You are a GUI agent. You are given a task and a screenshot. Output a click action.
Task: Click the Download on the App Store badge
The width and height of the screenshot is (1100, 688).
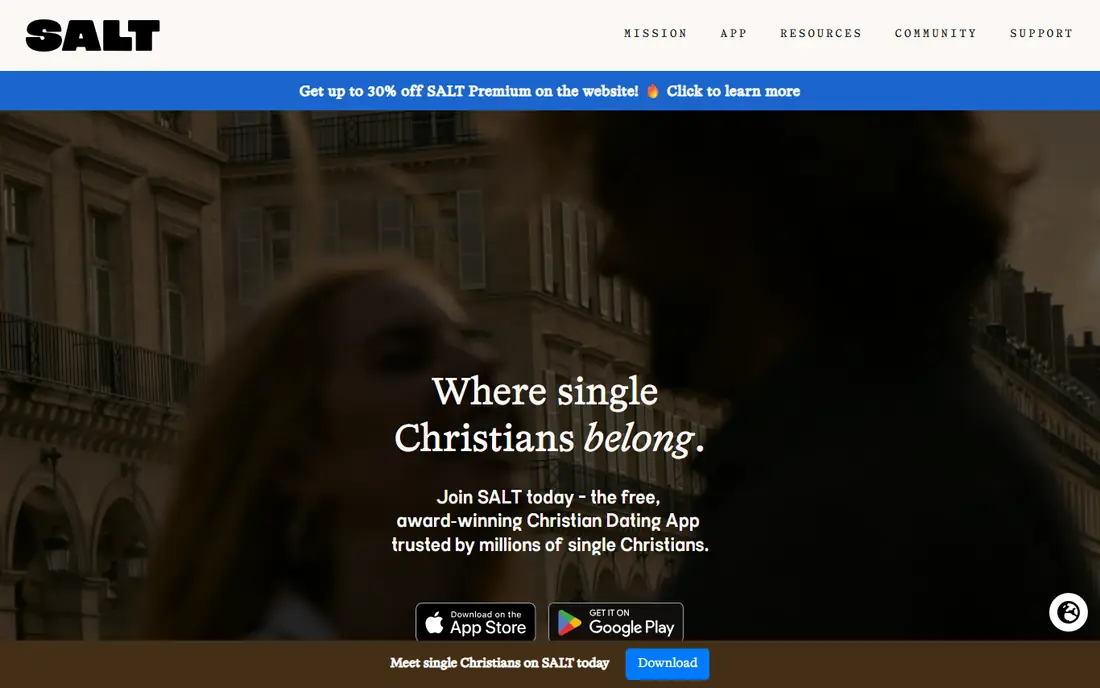click(x=476, y=622)
